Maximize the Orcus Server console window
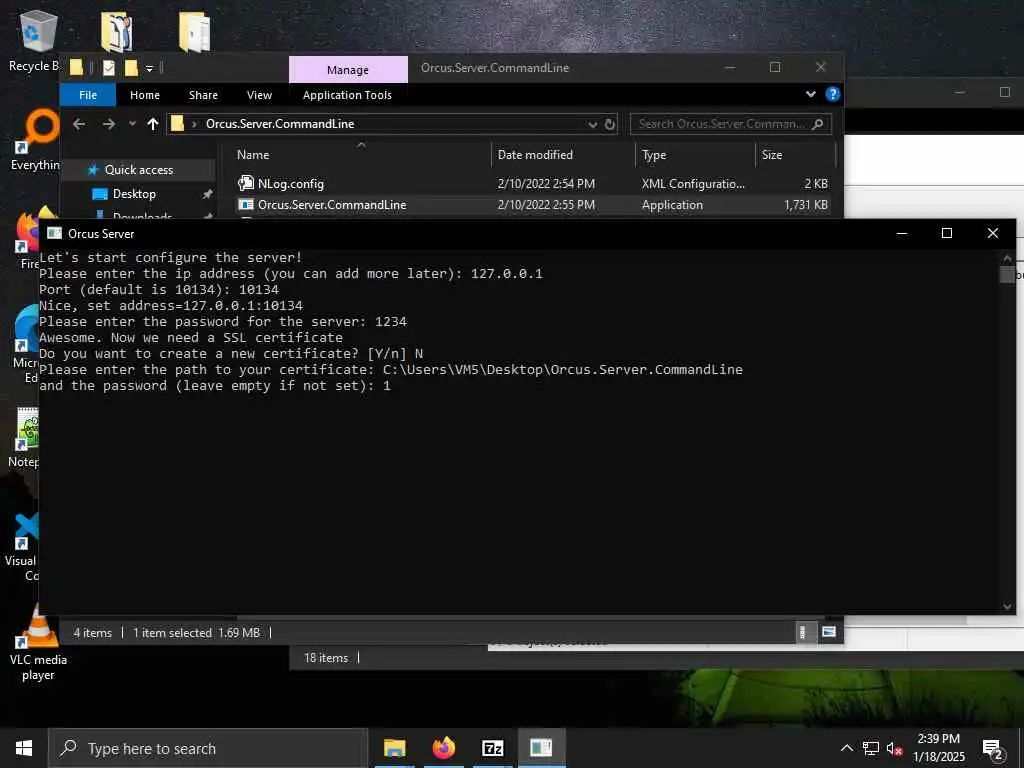Viewport: 1024px width, 768px height. pyautogui.click(x=947, y=233)
